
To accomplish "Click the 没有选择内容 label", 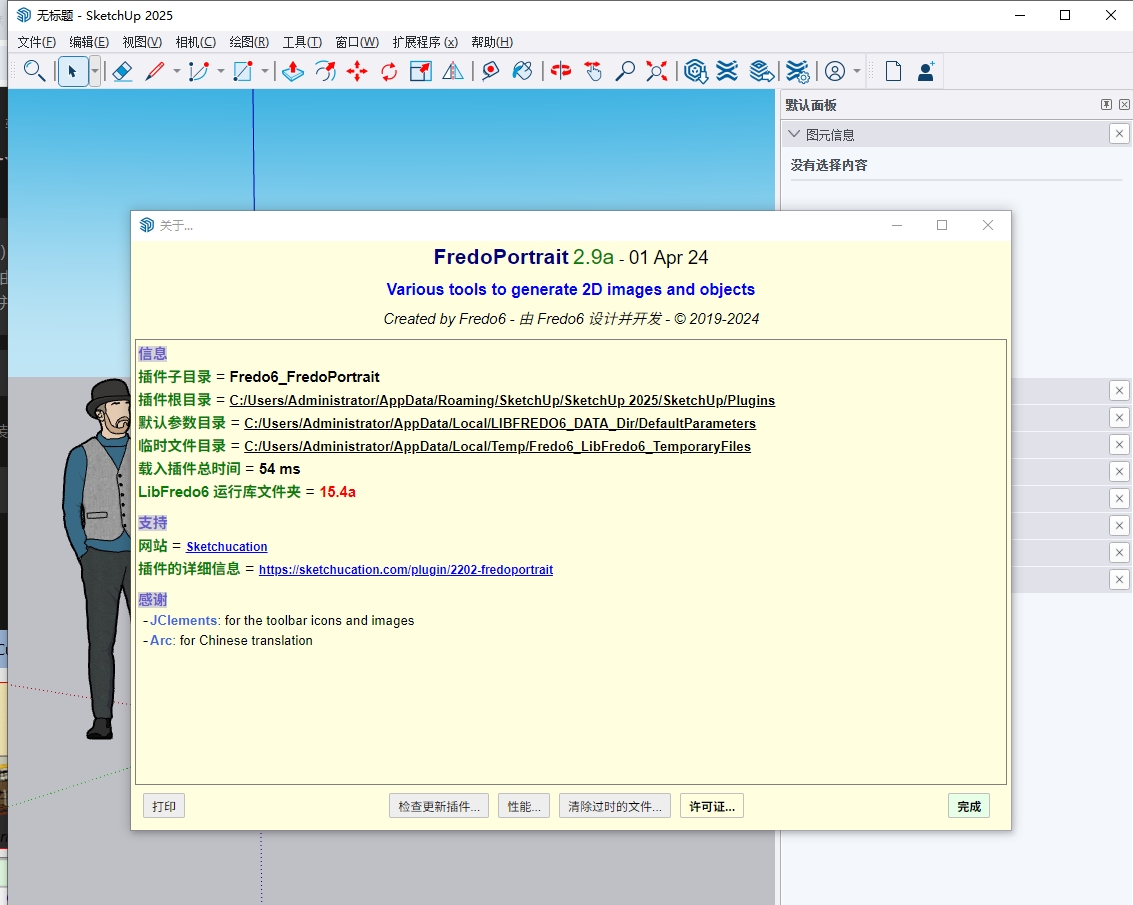I will tap(829, 165).
